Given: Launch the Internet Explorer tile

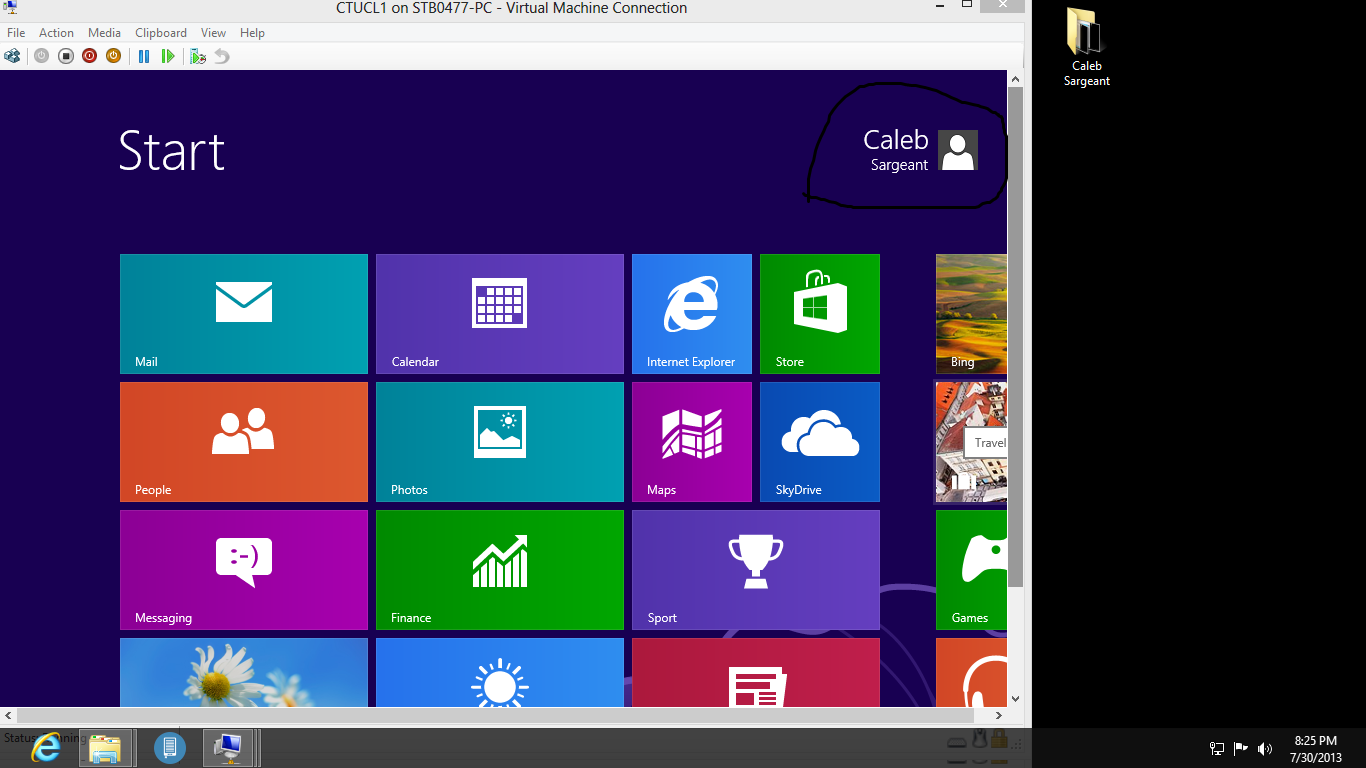Looking at the screenshot, I should click(692, 314).
